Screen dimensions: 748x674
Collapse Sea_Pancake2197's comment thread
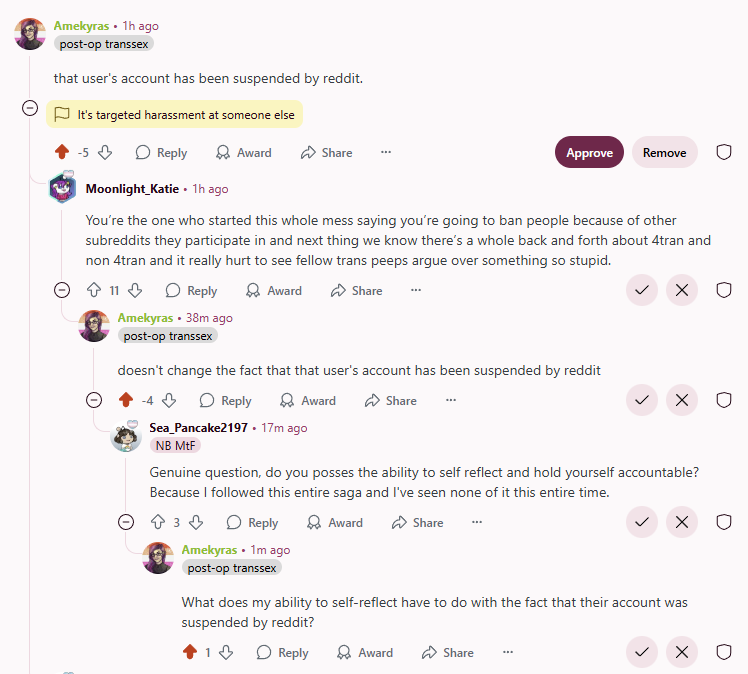coord(126,522)
